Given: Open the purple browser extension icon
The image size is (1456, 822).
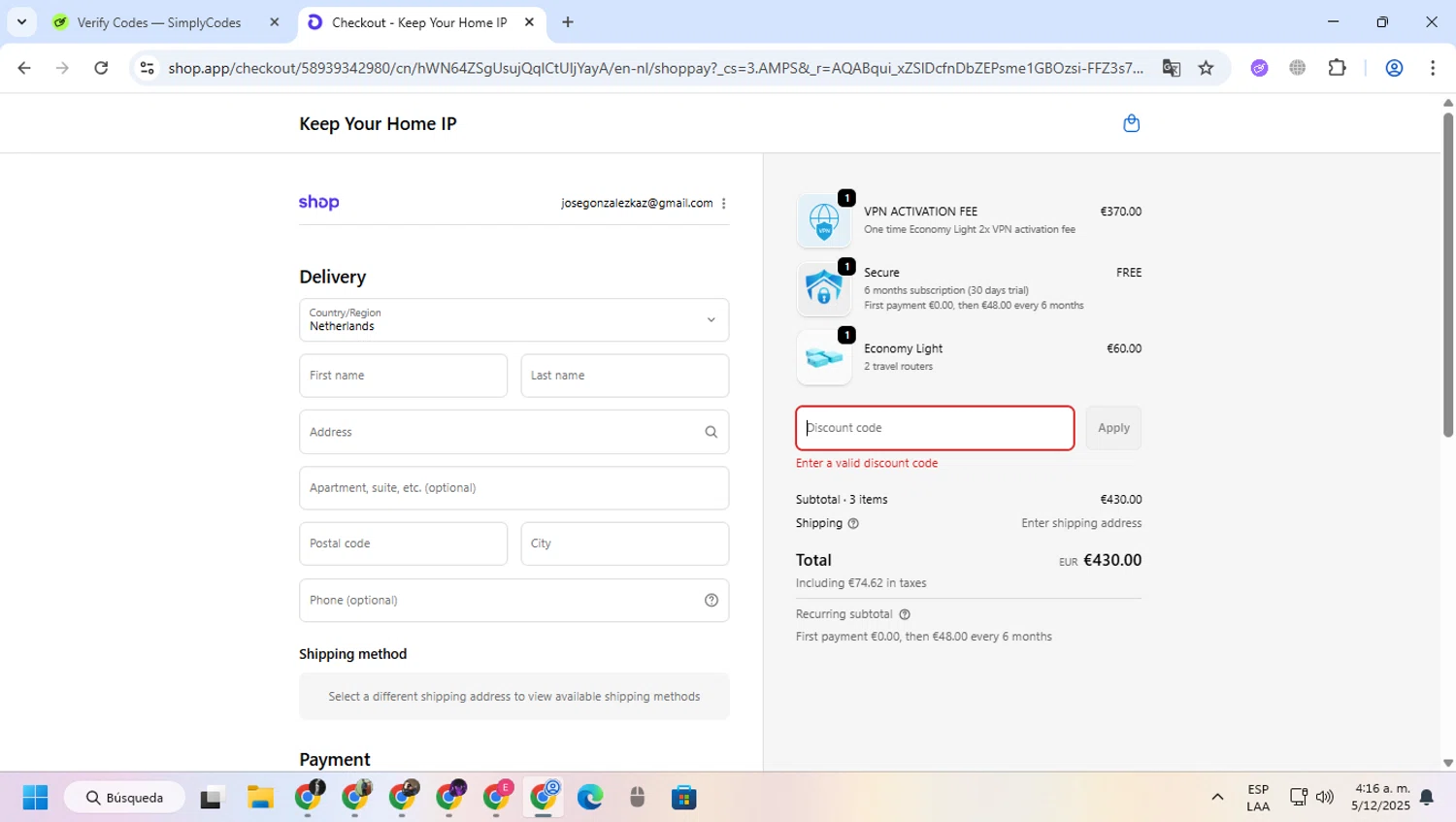Looking at the screenshot, I should tap(1259, 68).
